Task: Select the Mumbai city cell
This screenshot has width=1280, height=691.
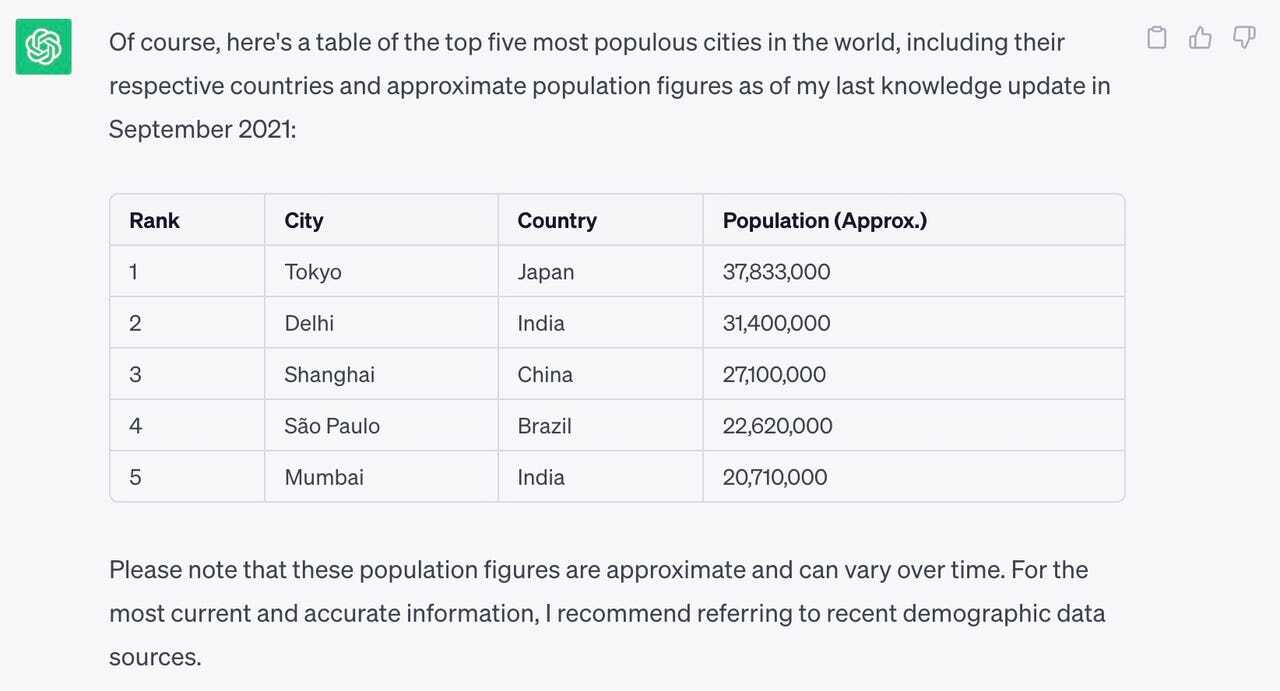Action: [324, 477]
